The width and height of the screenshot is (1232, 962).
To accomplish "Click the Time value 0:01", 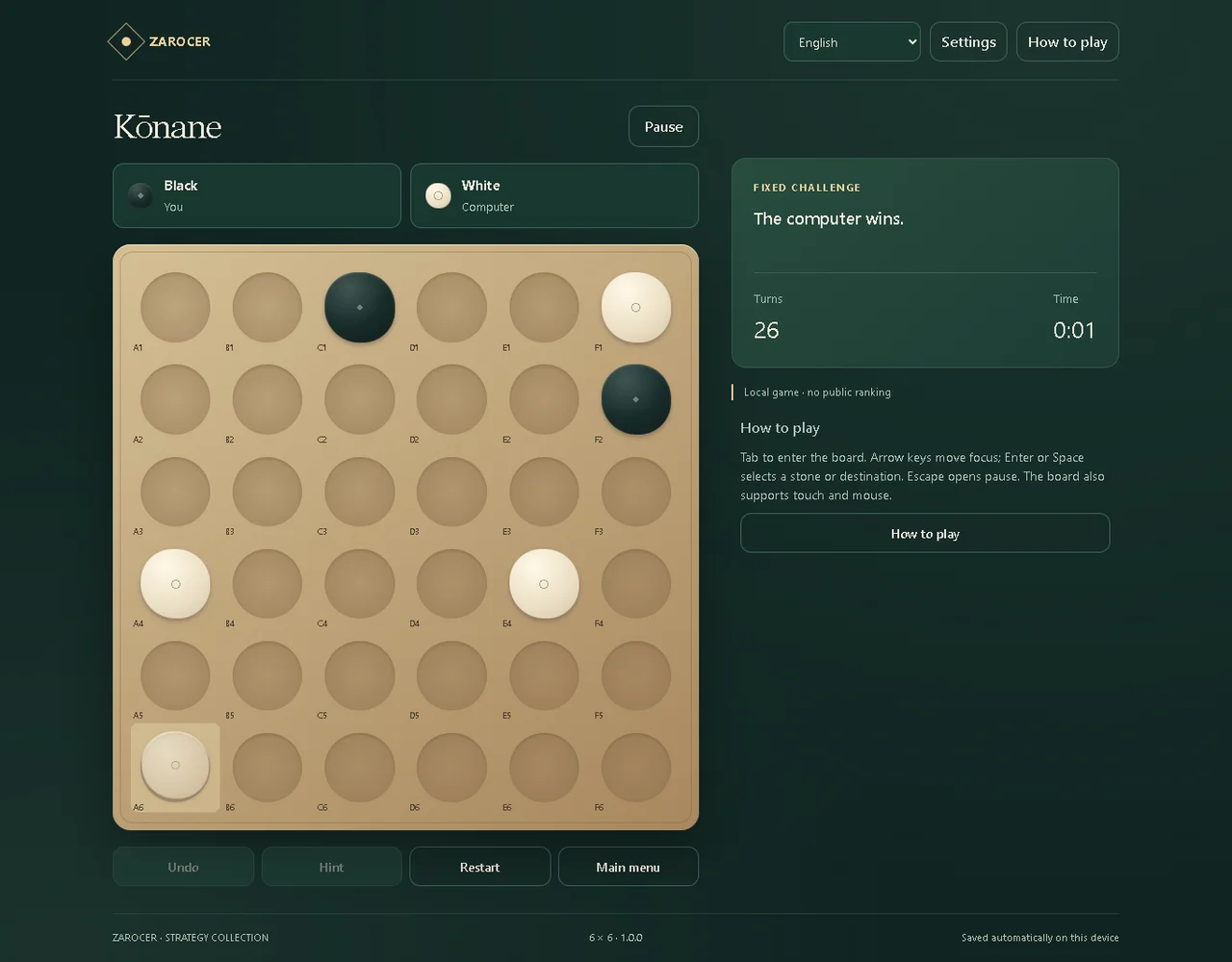I will (x=1074, y=330).
